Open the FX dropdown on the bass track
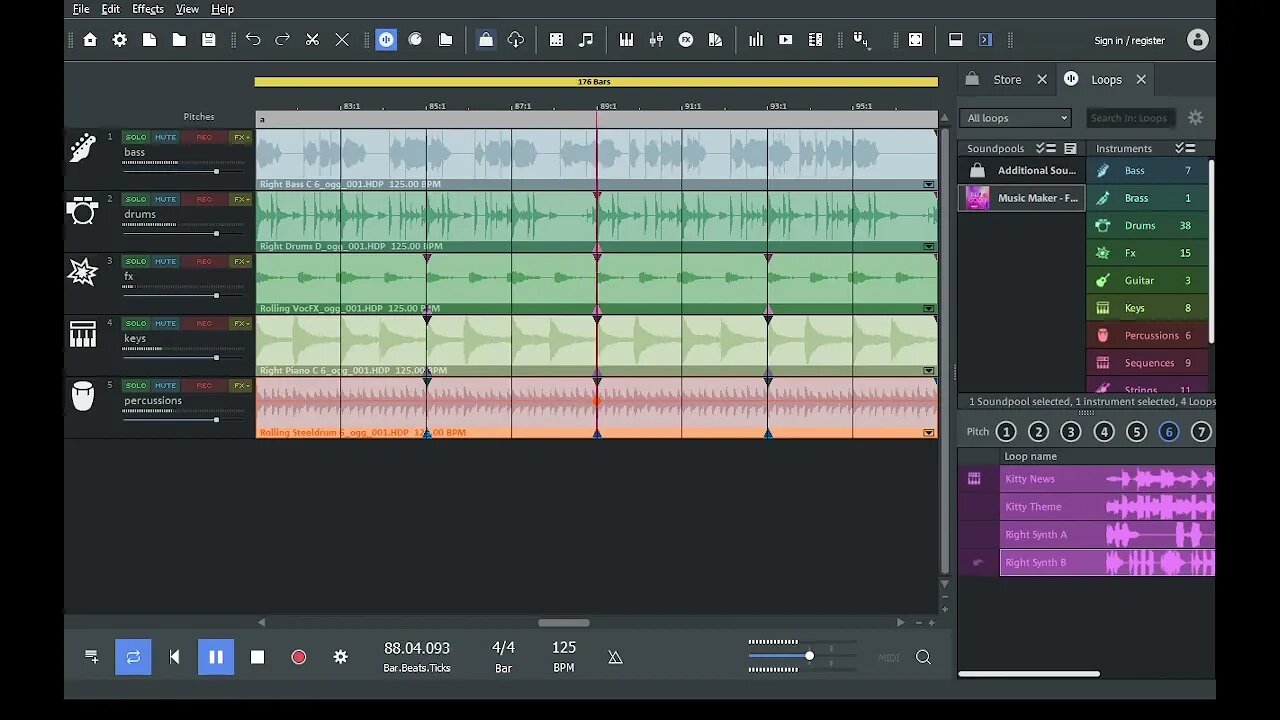The height and width of the screenshot is (720, 1280). click(241, 137)
